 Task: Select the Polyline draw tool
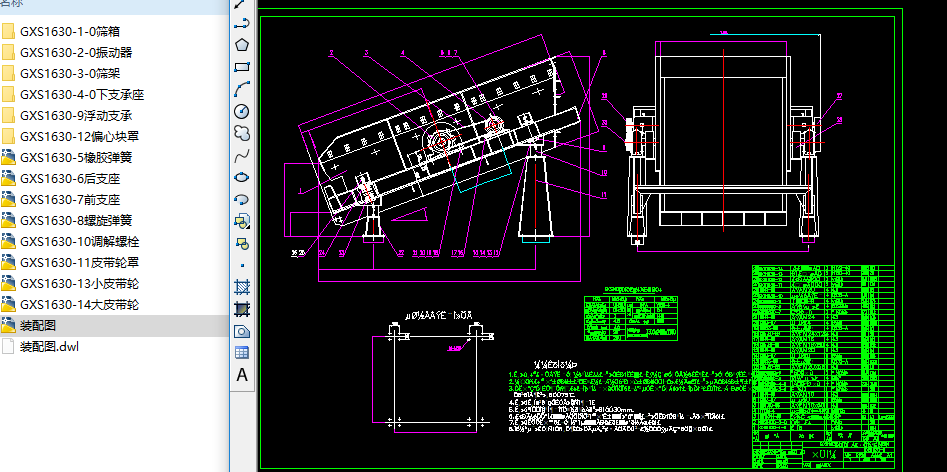[x=242, y=24]
